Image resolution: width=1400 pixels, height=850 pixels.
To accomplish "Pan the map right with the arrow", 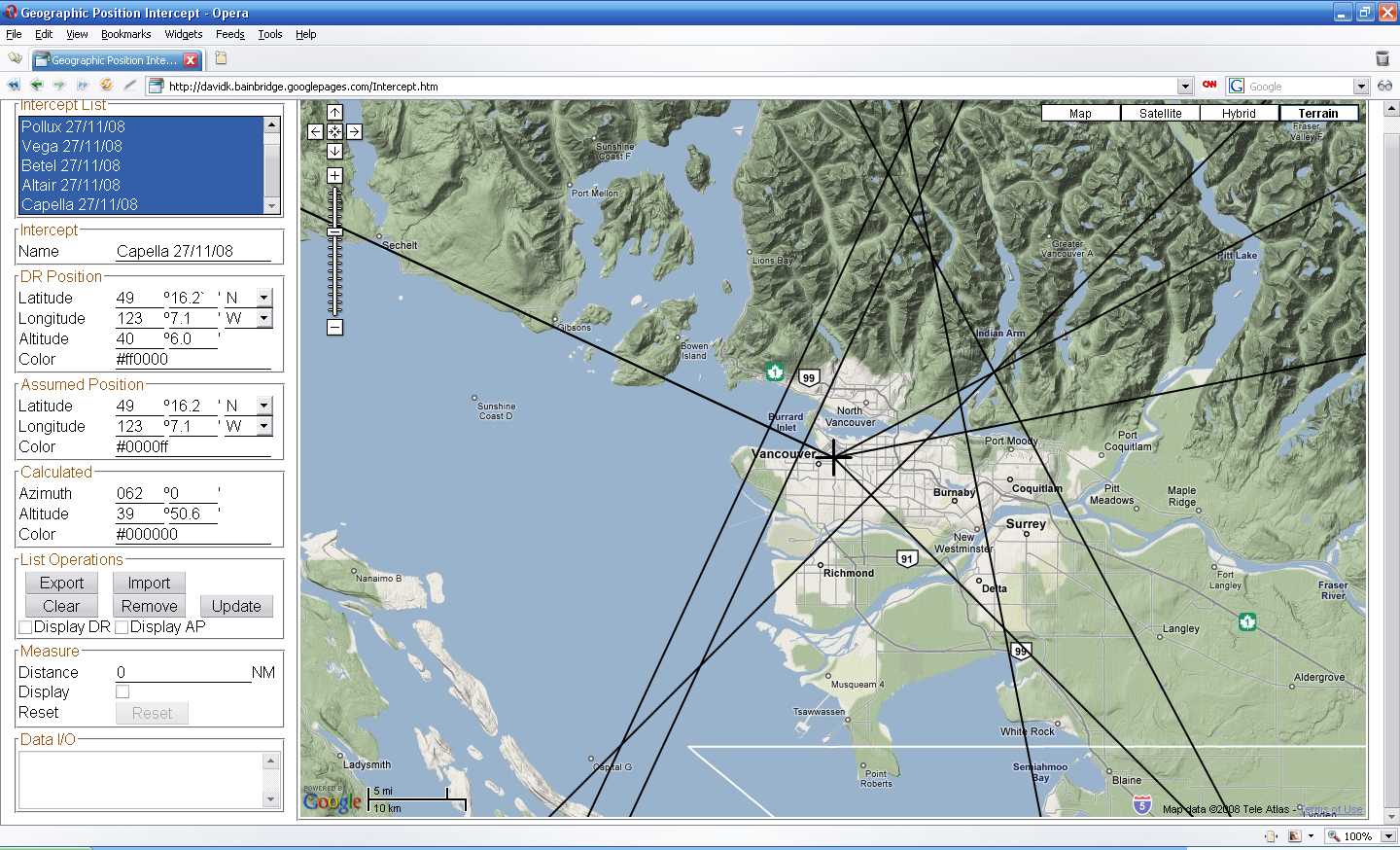I will pyautogui.click(x=354, y=131).
